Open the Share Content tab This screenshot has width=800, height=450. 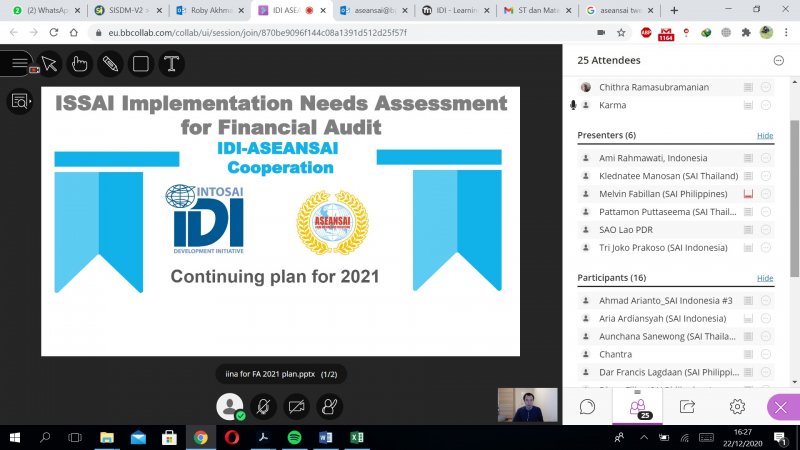pyautogui.click(x=687, y=406)
